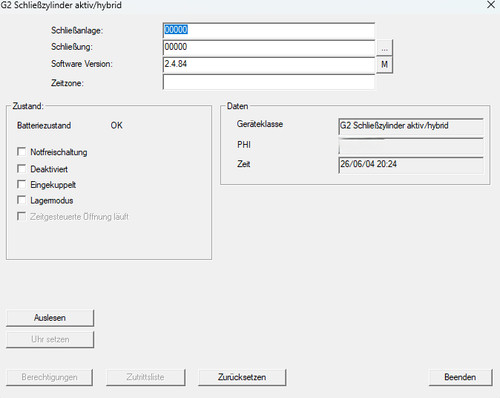Click the Software Version label

click(x=82, y=64)
